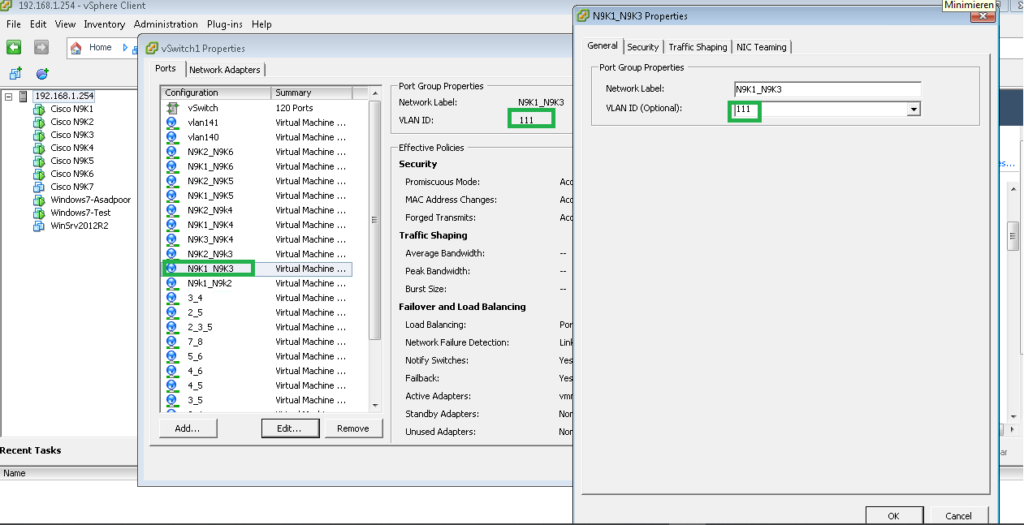Click Cancel in N9K1_N9K3 Properties
The height and width of the screenshot is (525, 1024).
pos(958,516)
